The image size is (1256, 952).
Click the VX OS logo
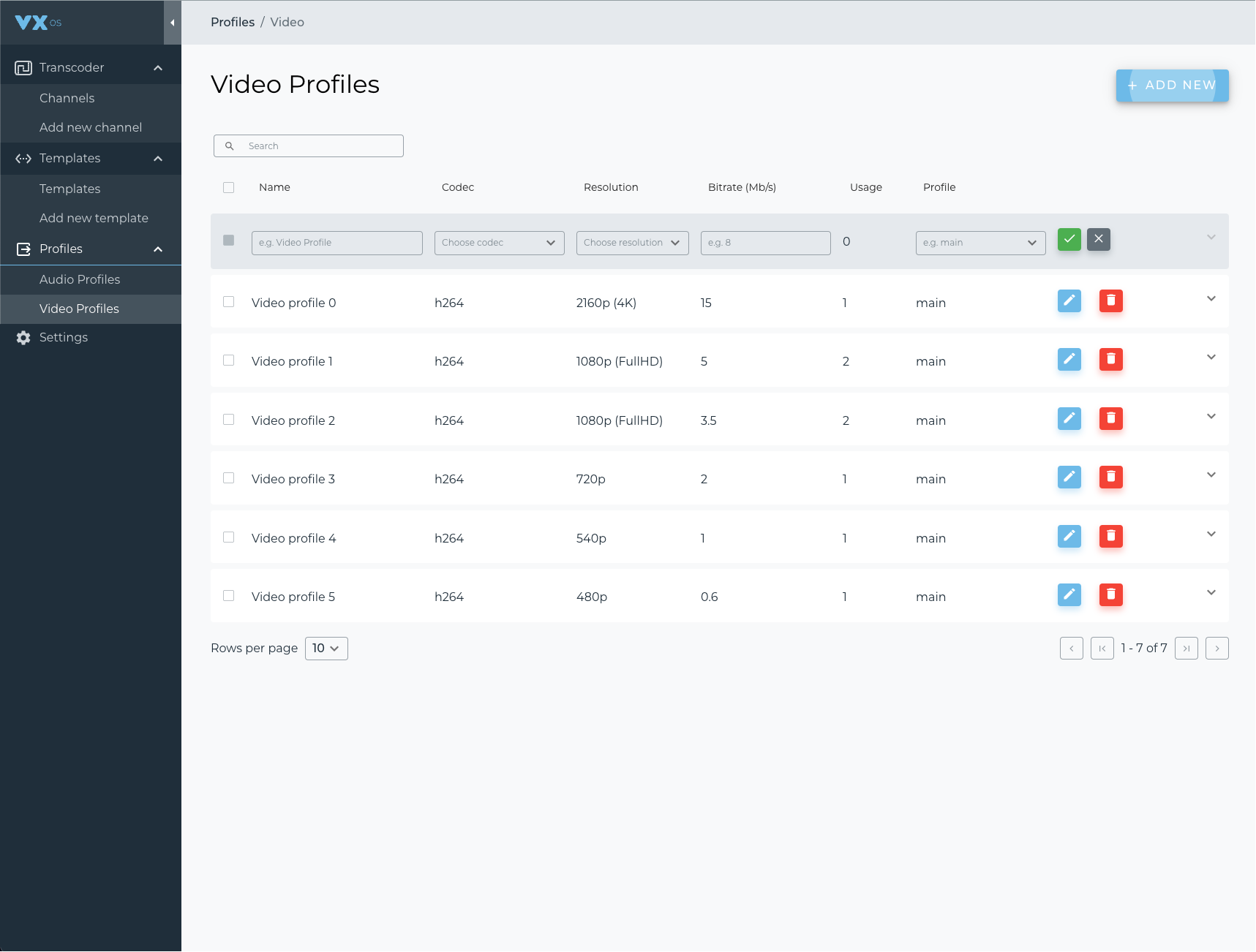tap(38, 23)
